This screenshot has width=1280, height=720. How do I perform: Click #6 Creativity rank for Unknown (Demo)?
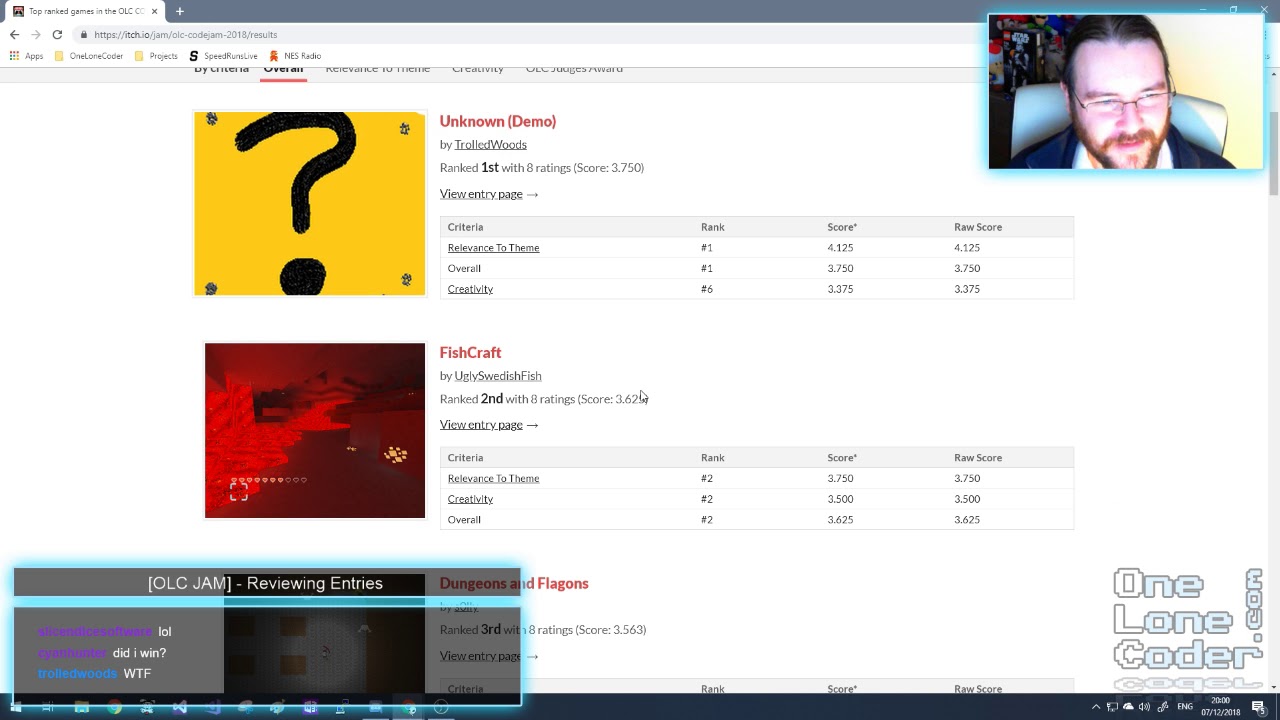707,289
